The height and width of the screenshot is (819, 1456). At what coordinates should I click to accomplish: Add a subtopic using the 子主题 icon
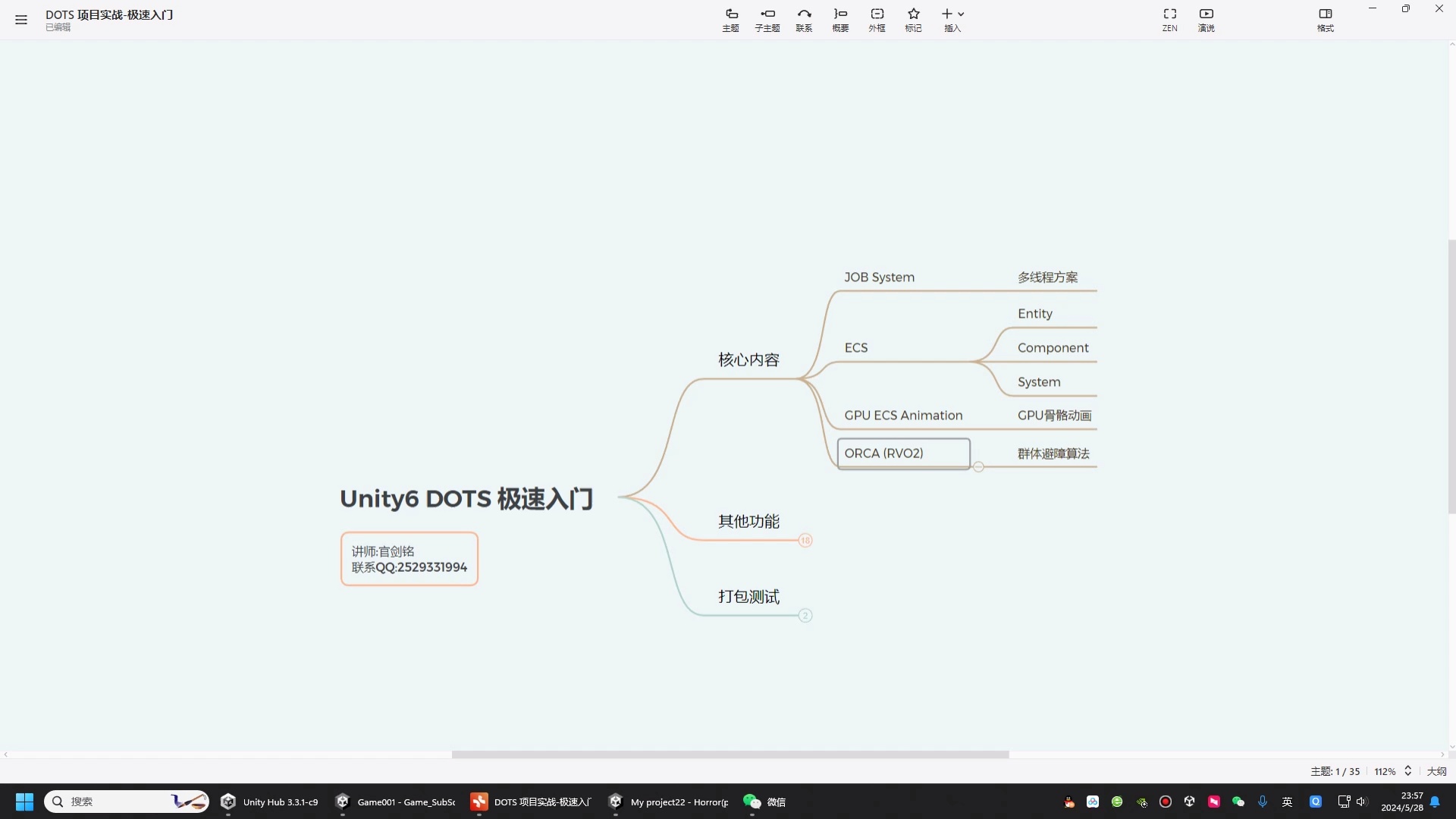coord(767,19)
